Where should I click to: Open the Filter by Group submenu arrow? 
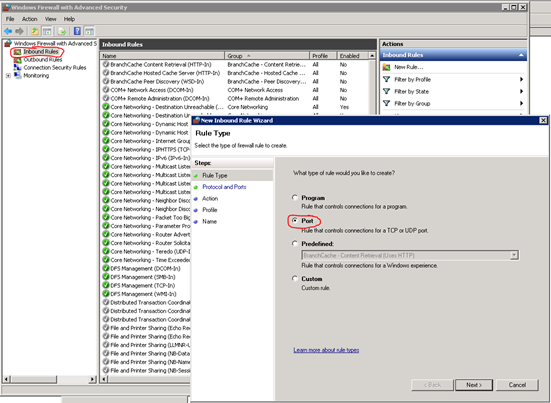tap(521, 103)
